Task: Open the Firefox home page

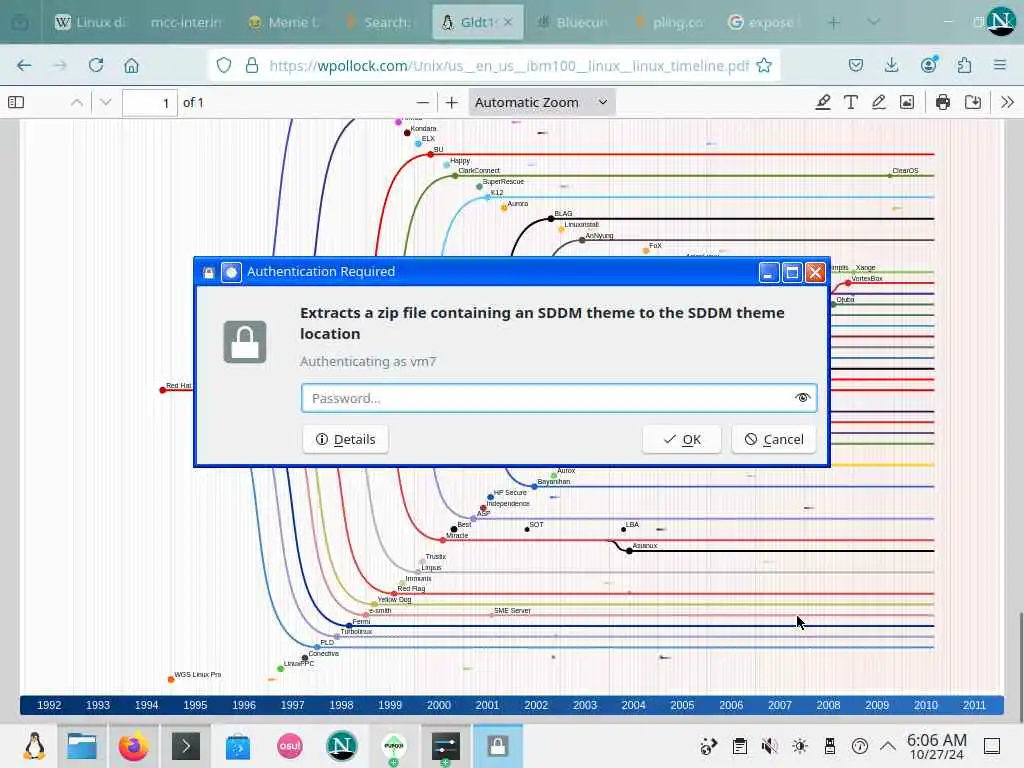Action: (131, 65)
